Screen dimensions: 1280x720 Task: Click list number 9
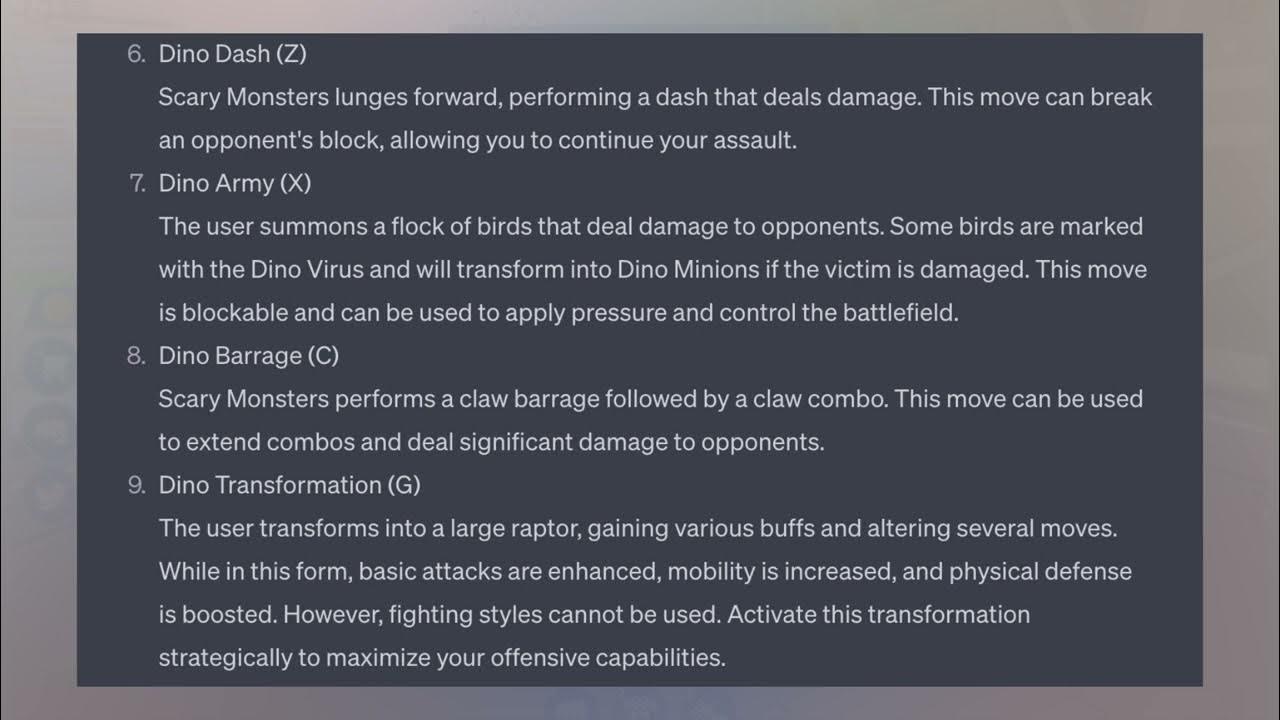point(137,485)
